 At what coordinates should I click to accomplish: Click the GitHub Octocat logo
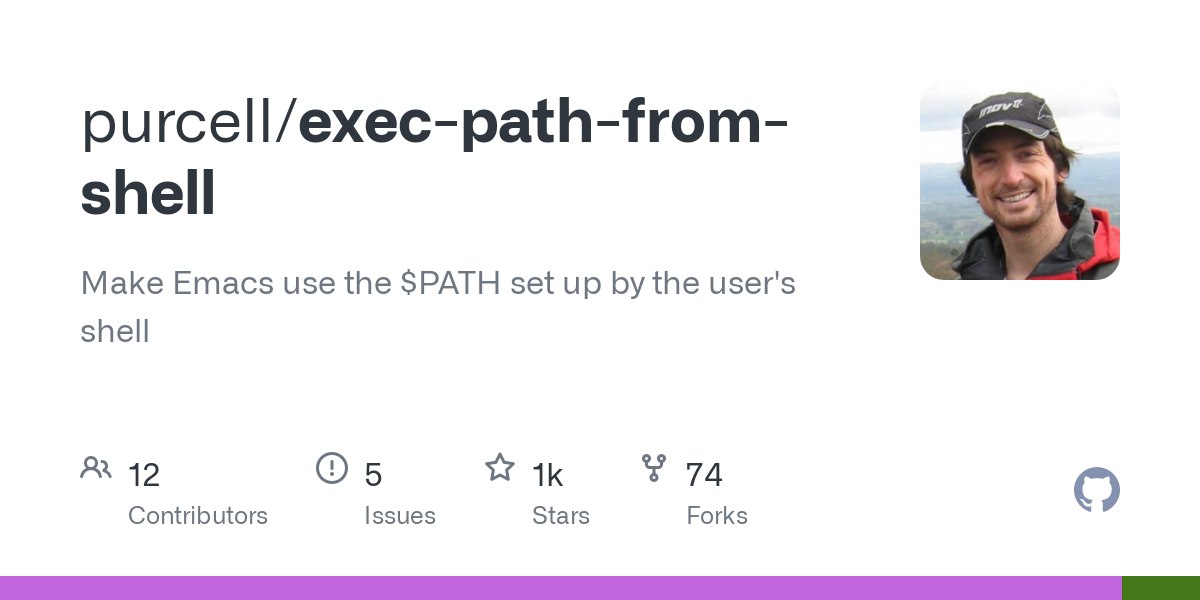coord(1096,491)
